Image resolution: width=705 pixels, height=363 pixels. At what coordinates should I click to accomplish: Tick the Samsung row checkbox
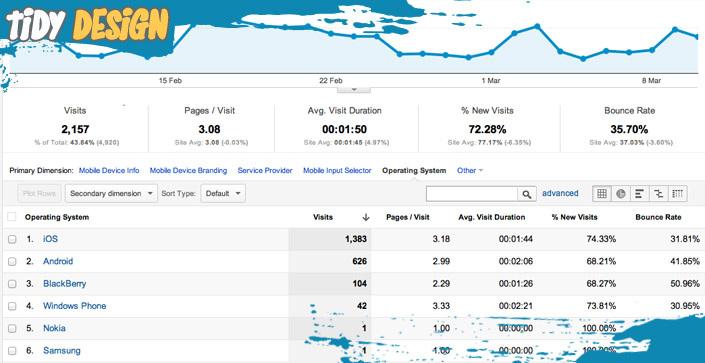click(x=12, y=351)
